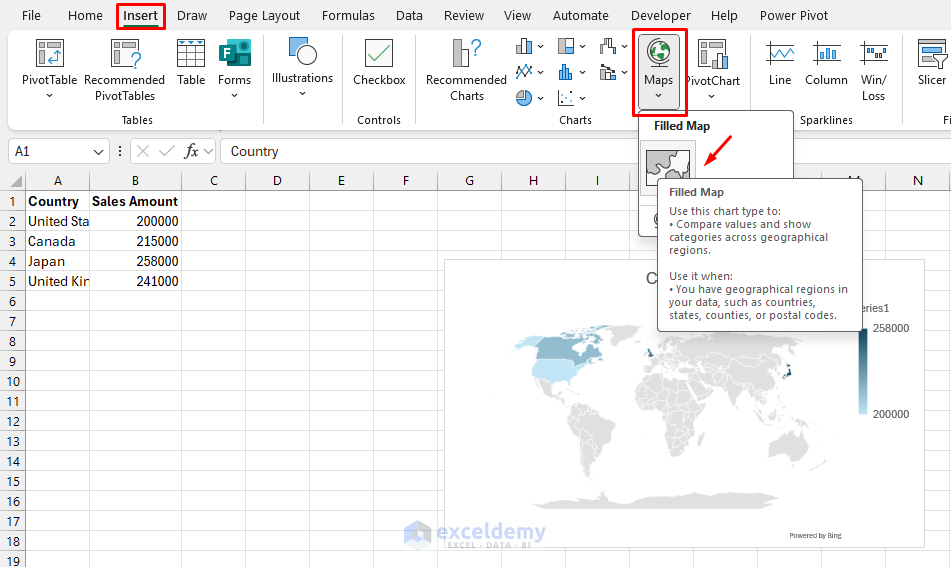The height and width of the screenshot is (567, 951).
Task: Click the Cancel X in formula bar
Action: 143,151
